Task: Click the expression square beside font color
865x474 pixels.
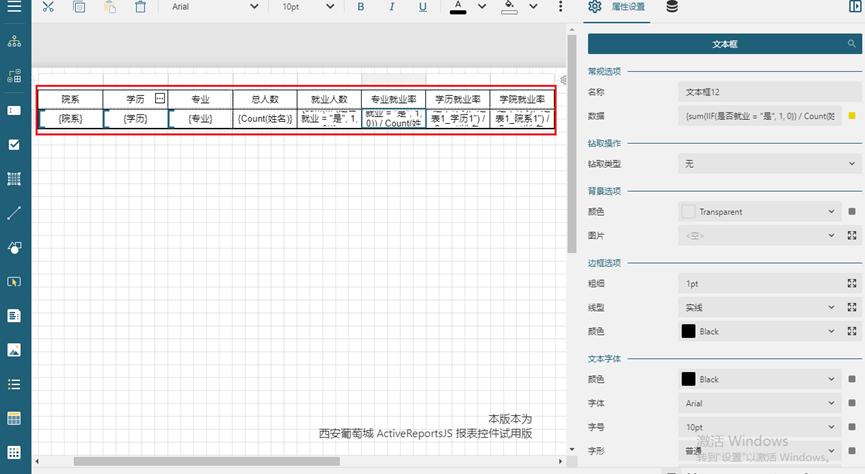Action: 852,380
